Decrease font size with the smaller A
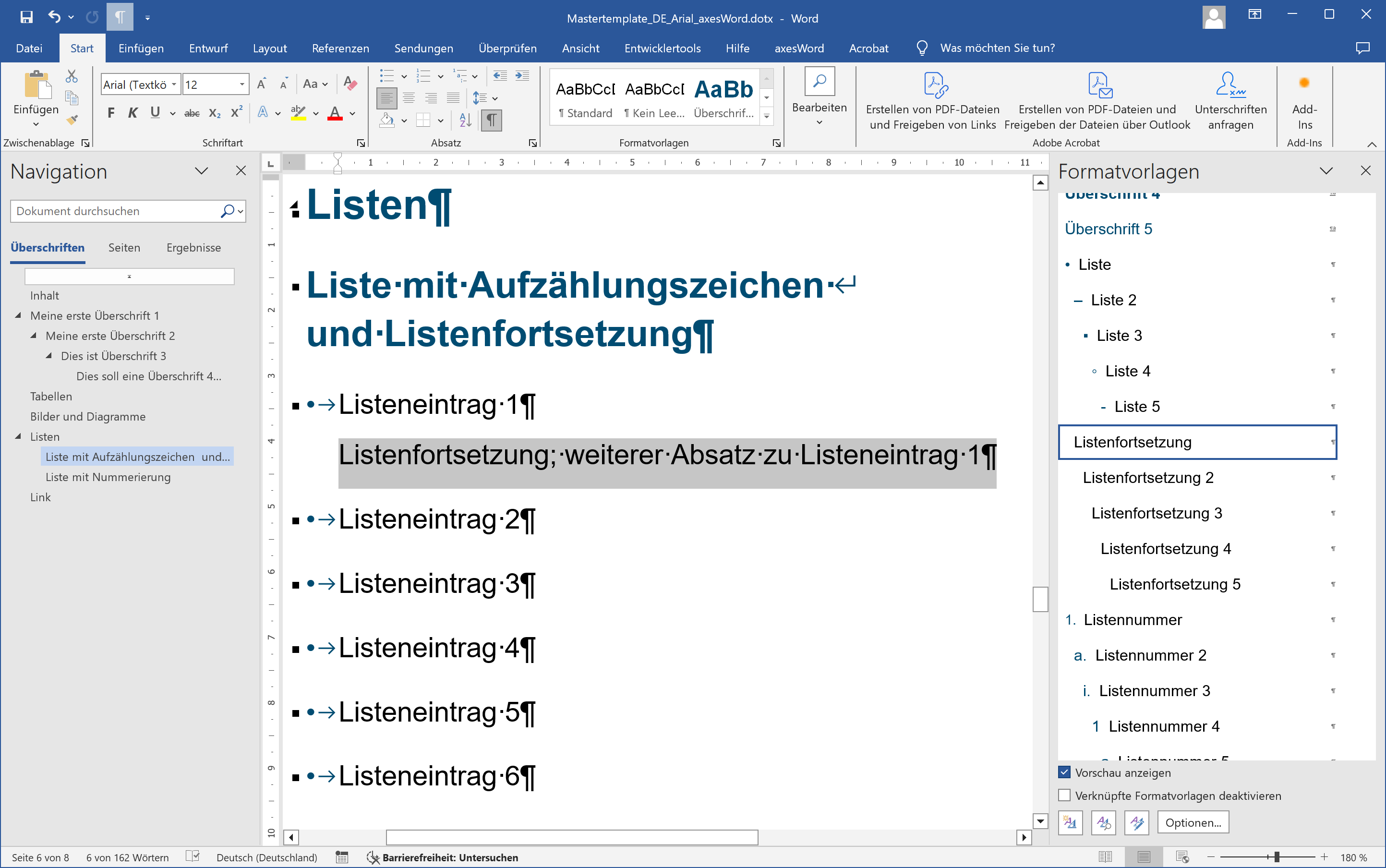 click(x=284, y=84)
